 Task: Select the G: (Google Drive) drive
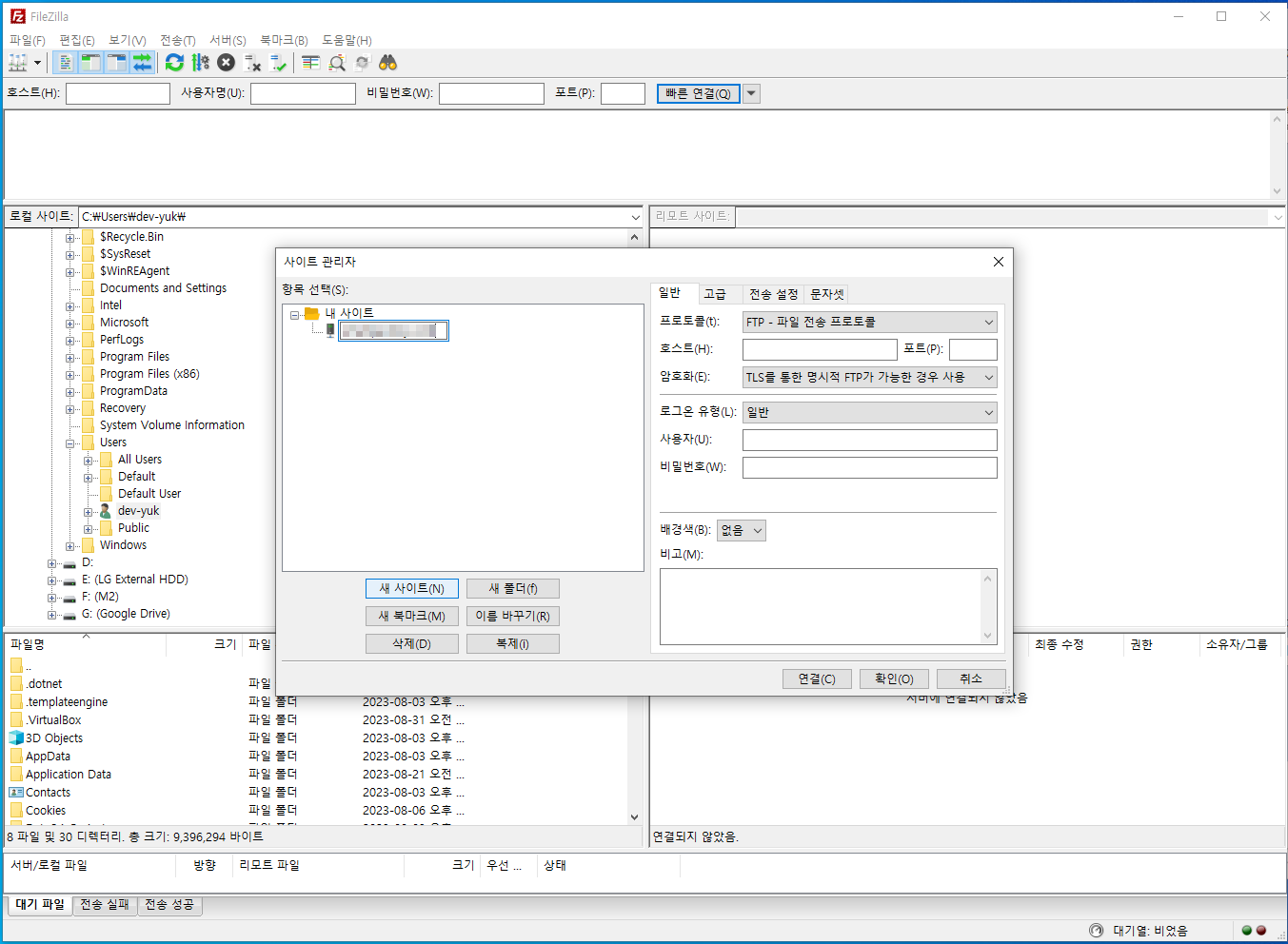point(126,614)
